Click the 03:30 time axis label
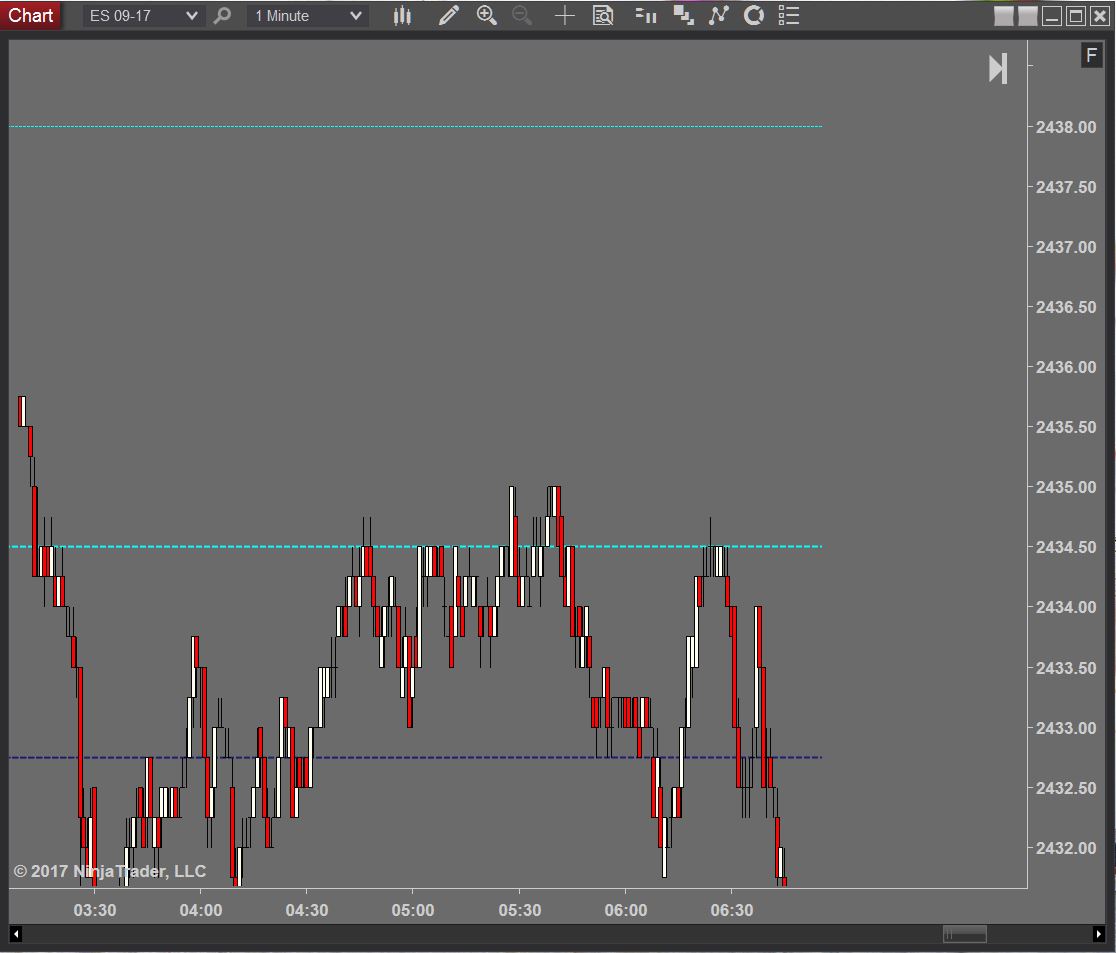The height and width of the screenshot is (953, 1116). point(95,910)
